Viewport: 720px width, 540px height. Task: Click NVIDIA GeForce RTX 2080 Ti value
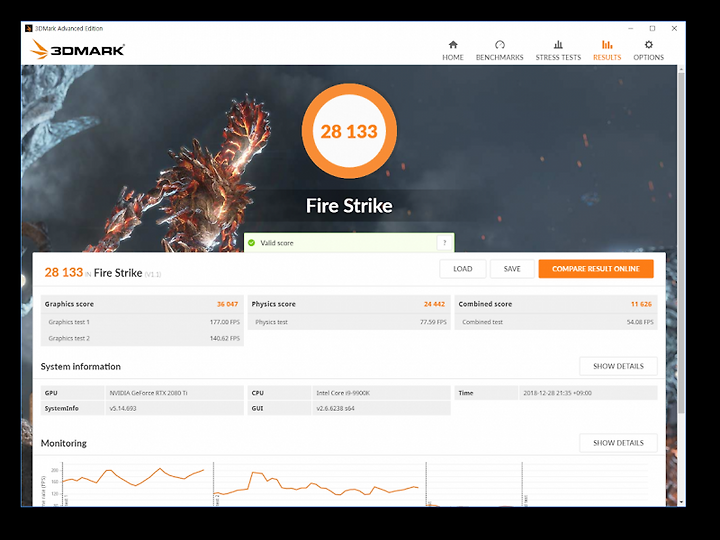coord(148,393)
